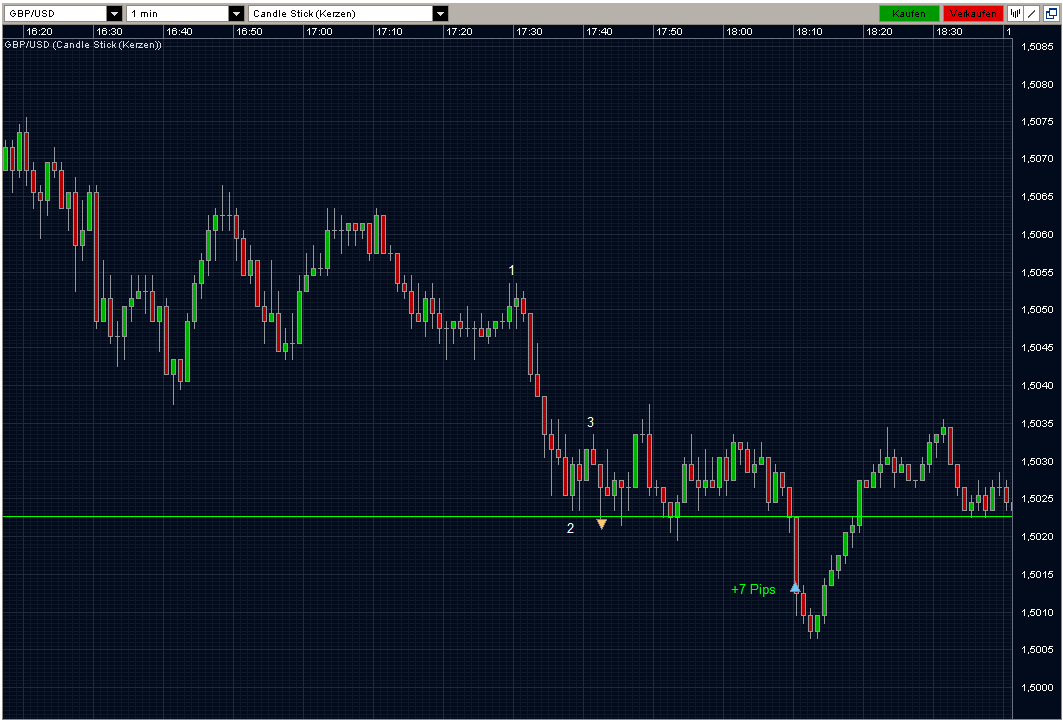Viewport: 1063px width, 720px height.
Task: Click the chart label GBP/USD (Candle Stick (Kerzen))
Action: [83, 45]
